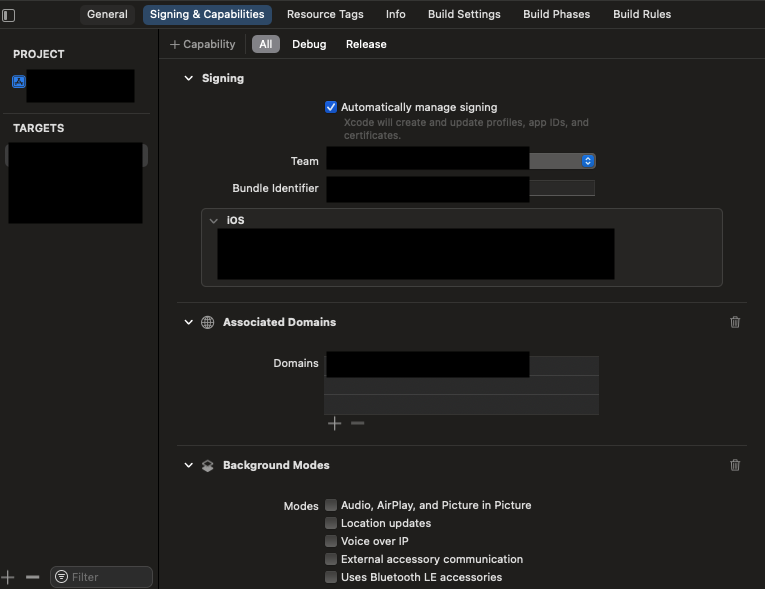The width and height of the screenshot is (765, 589).
Task: Open the Build Phases tab
Action: click(x=556, y=15)
